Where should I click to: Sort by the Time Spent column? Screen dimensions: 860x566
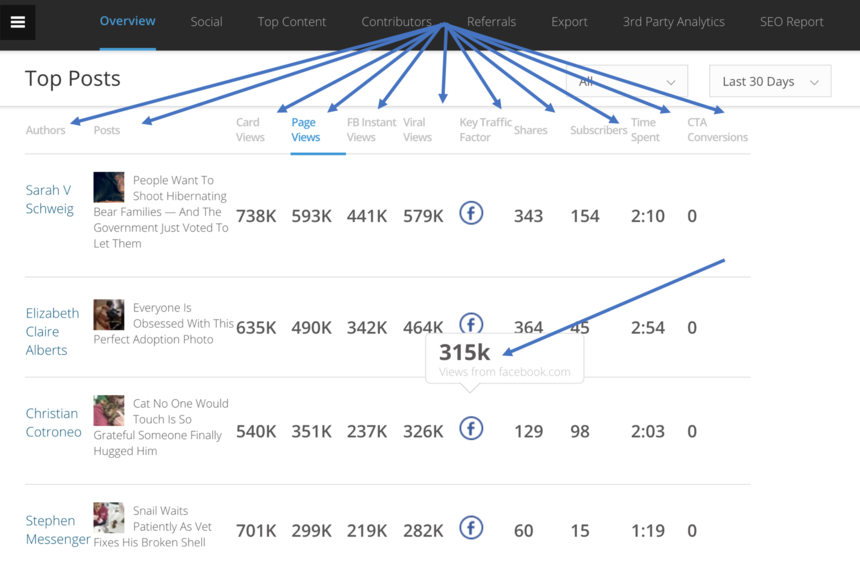pyautogui.click(x=645, y=130)
